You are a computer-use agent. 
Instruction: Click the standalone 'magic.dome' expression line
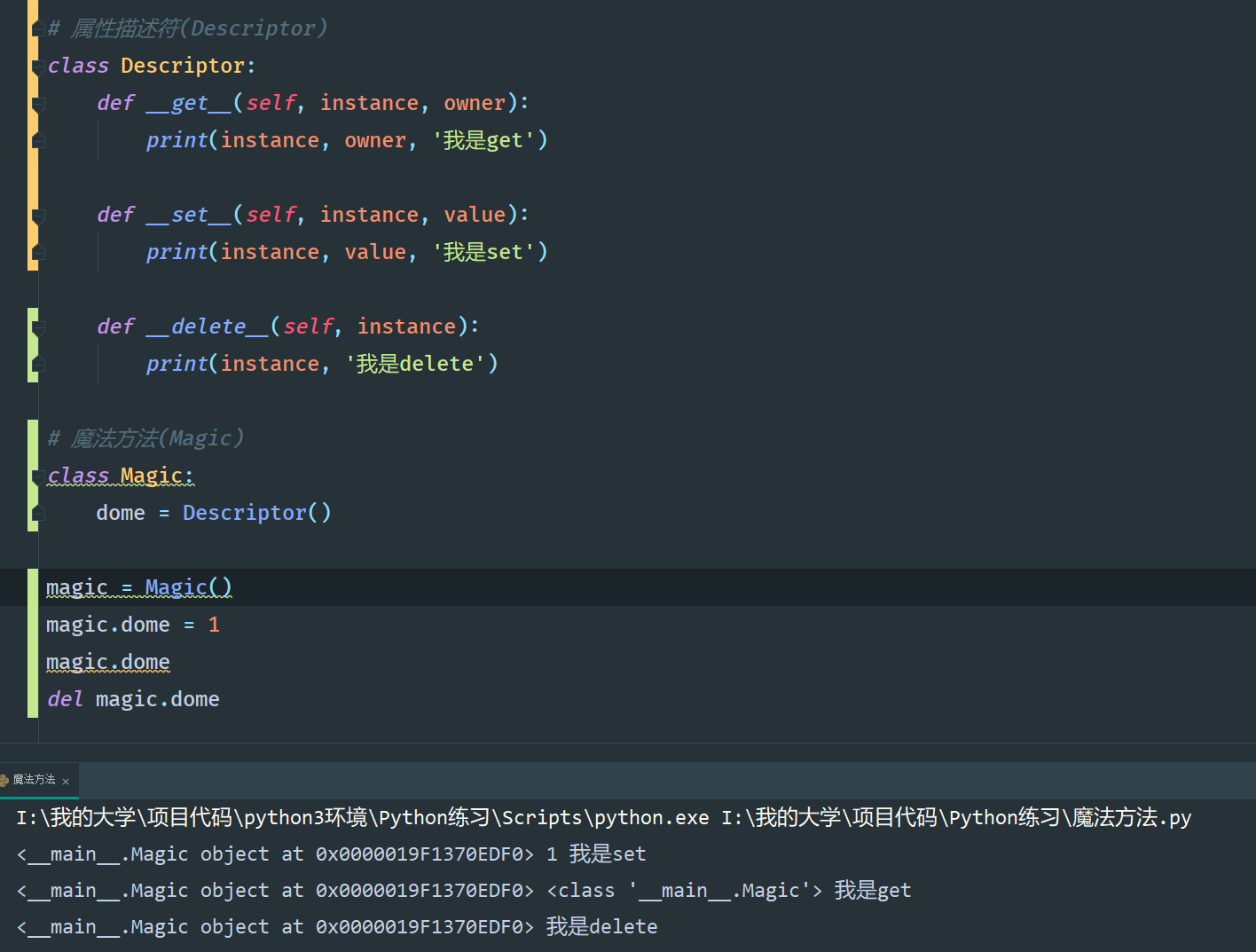(108, 662)
